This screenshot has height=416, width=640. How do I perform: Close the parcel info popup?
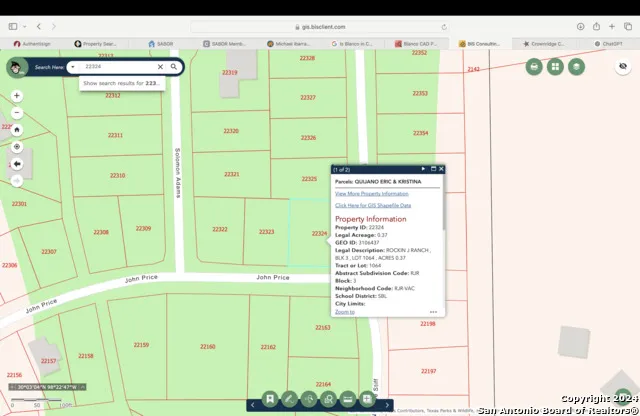tap(441, 169)
